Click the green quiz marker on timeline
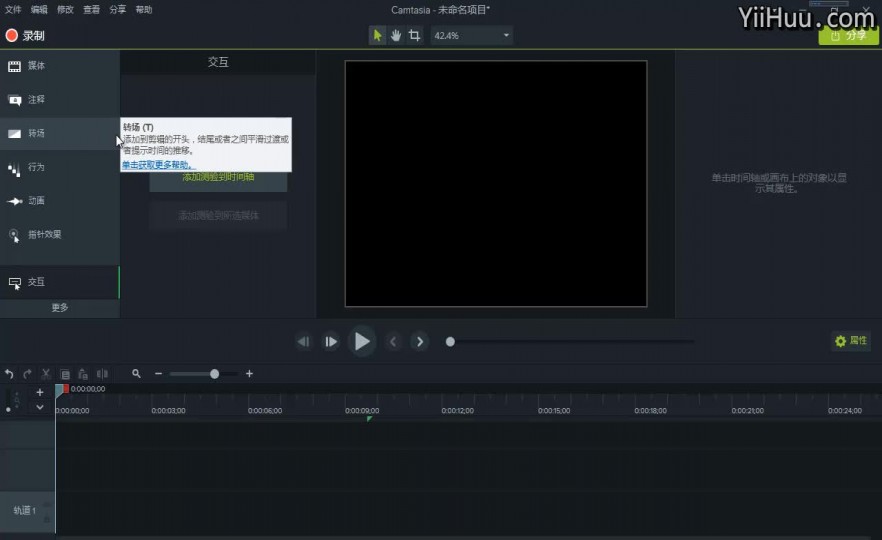The height and width of the screenshot is (540, 882). tap(369, 418)
